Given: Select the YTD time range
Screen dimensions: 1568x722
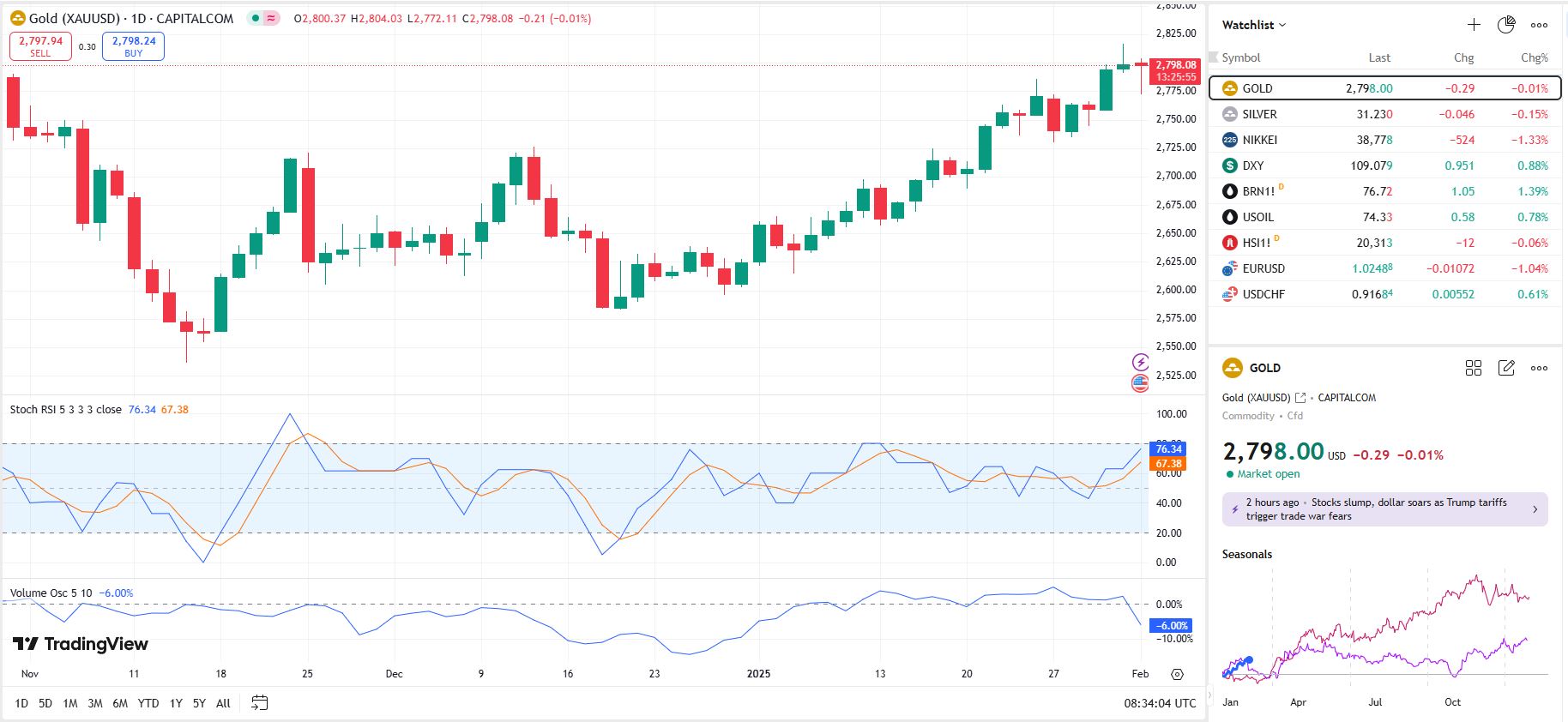Looking at the screenshot, I should (148, 703).
